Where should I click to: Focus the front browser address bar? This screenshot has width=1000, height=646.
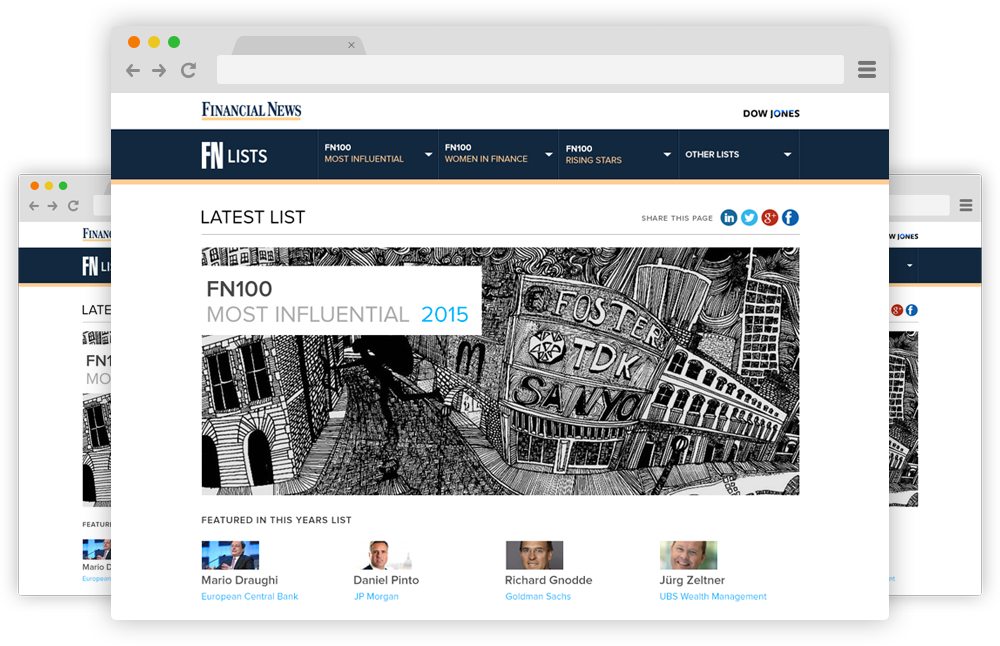point(530,70)
